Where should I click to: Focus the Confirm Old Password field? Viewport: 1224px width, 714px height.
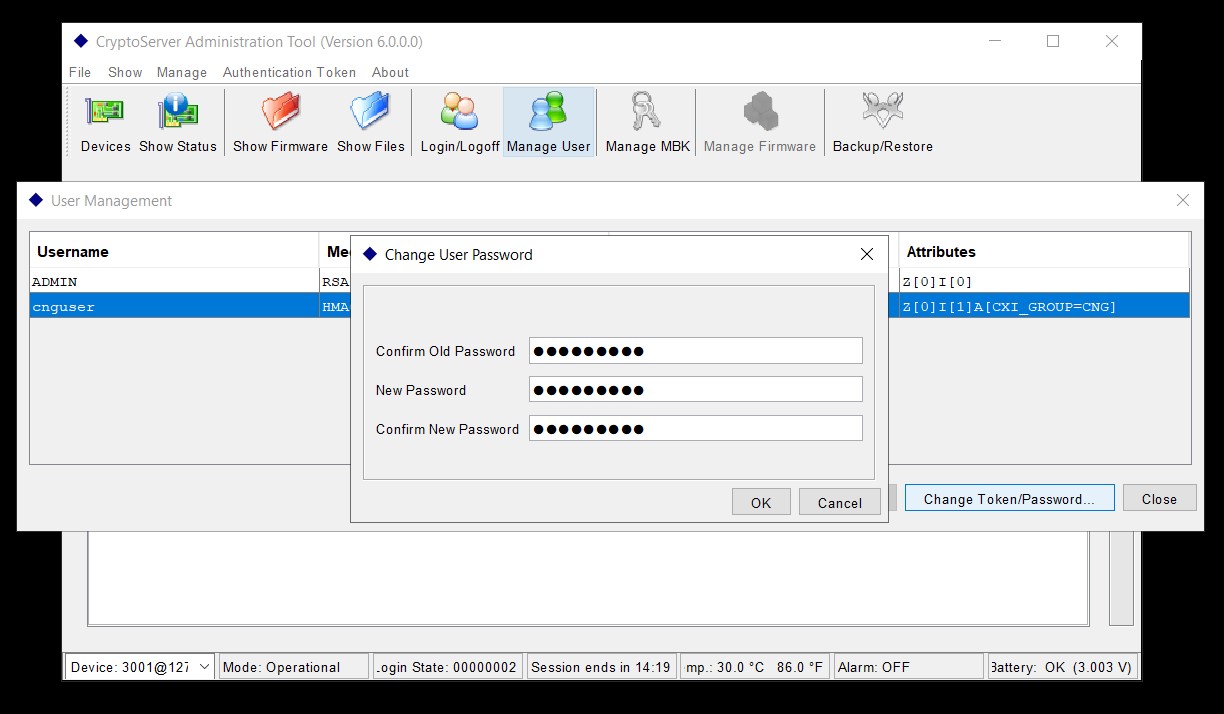pyautogui.click(x=696, y=350)
